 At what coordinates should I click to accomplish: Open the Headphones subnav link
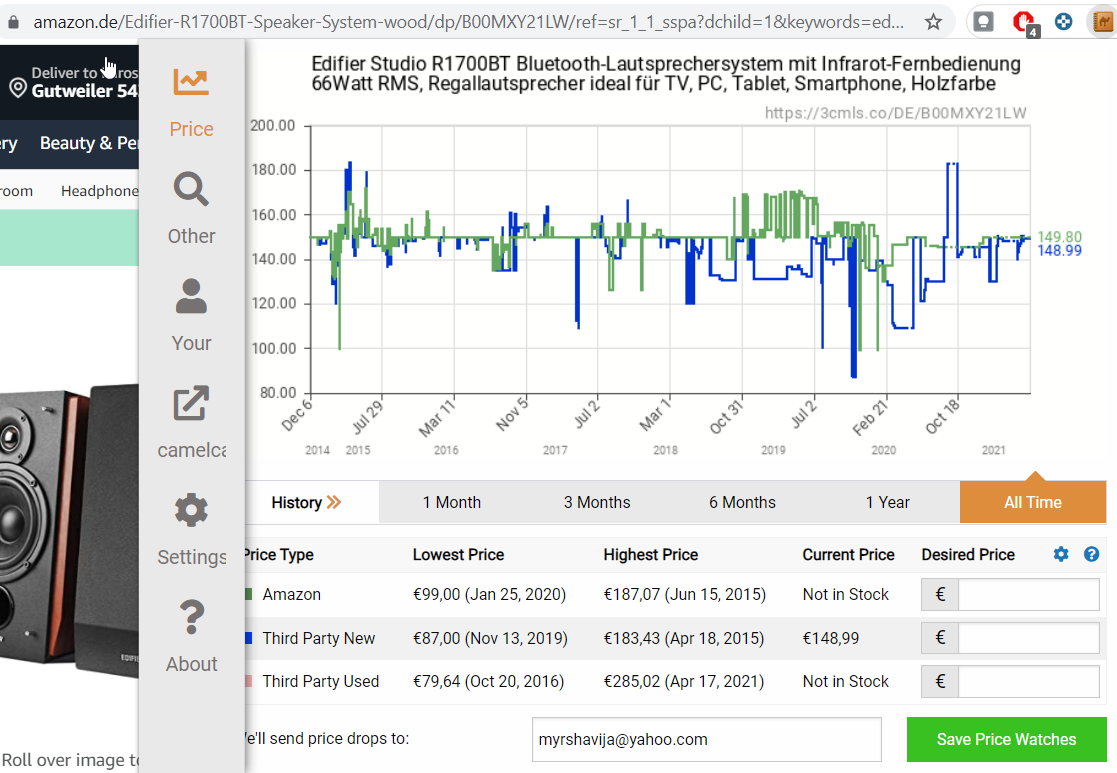pos(100,191)
